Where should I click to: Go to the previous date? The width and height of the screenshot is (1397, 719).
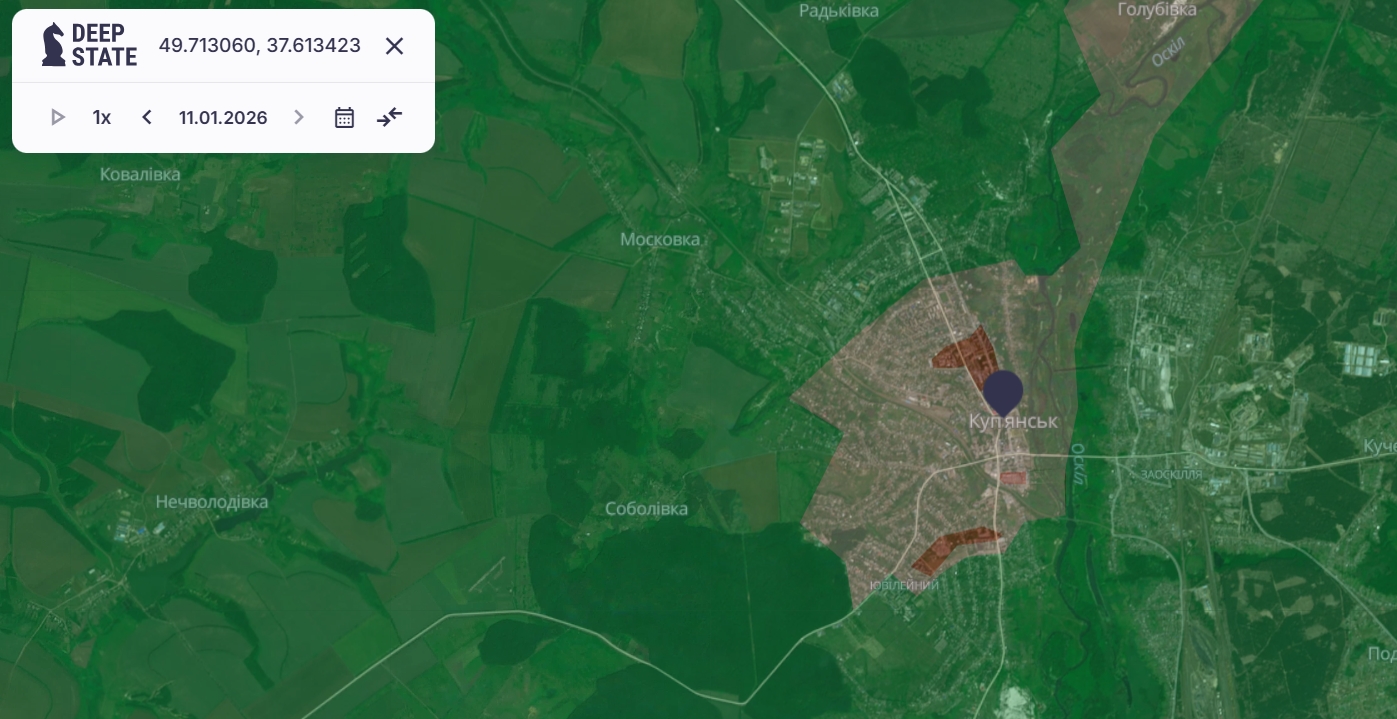coord(147,118)
